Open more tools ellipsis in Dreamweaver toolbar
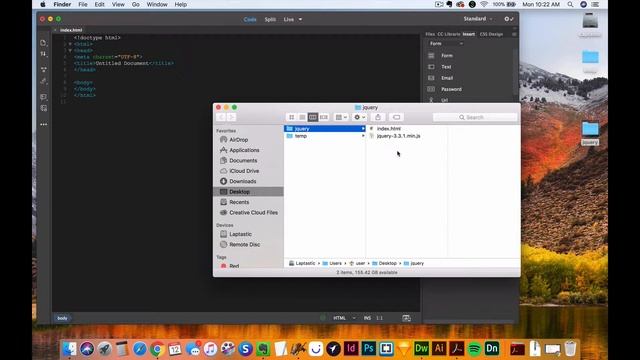The image size is (640, 360). tap(44, 124)
